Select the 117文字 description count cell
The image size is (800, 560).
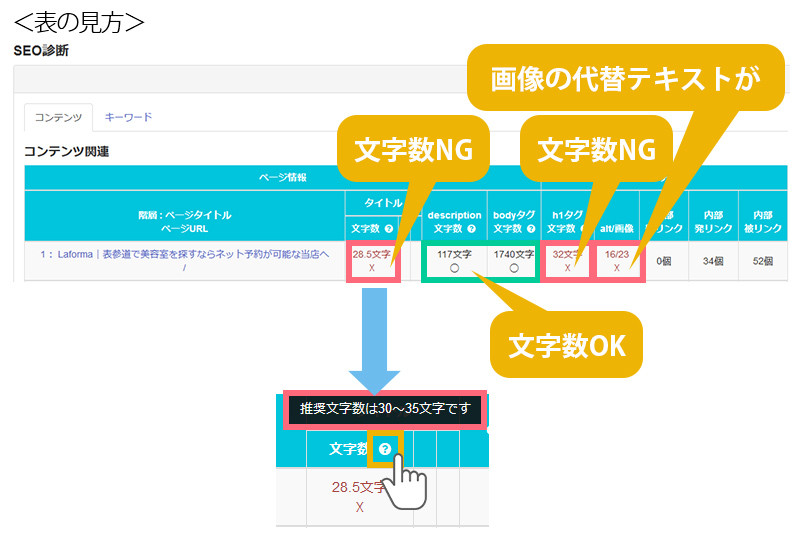[x=454, y=261]
